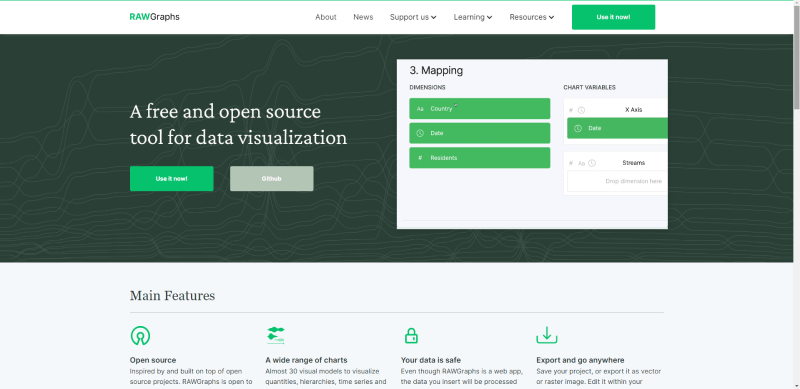
Task: Click the Aa icon on the Country chip
Action: tap(420, 109)
